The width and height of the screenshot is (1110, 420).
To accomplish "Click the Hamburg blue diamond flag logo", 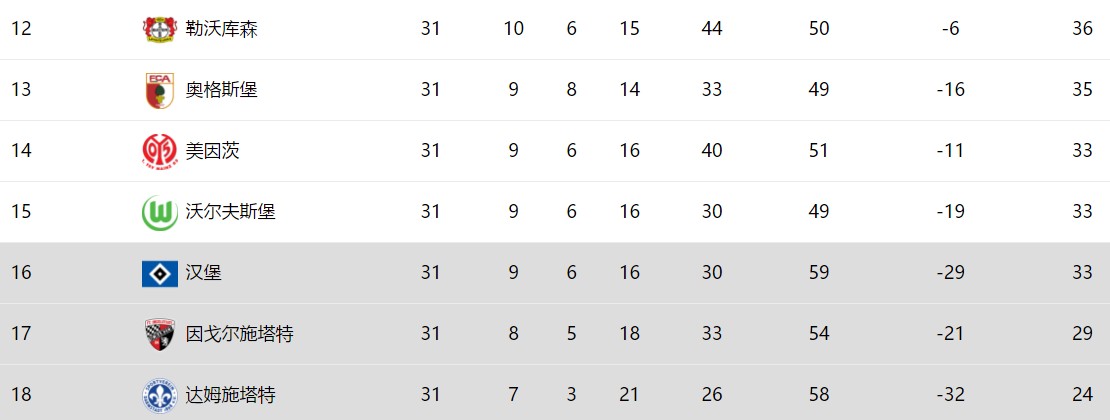I will [x=160, y=273].
